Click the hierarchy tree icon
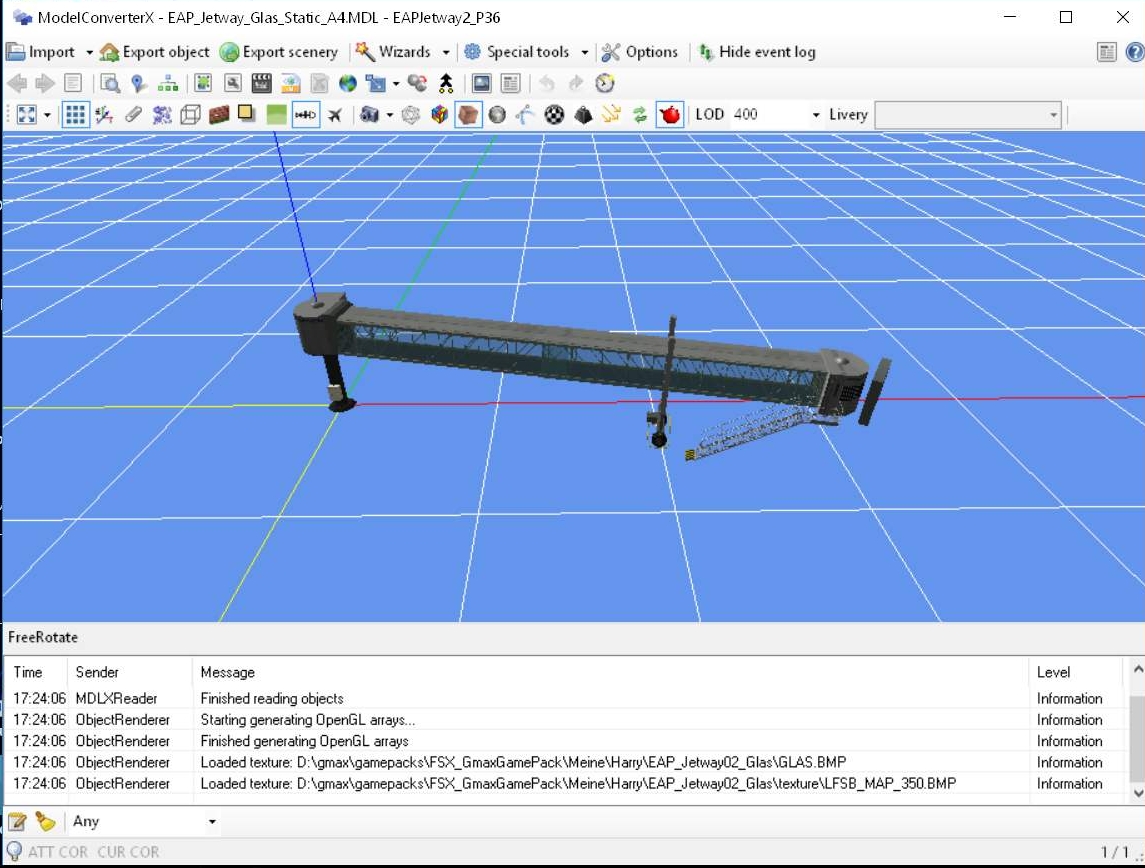The width and height of the screenshot is (1145, 868). pos(167,83)
